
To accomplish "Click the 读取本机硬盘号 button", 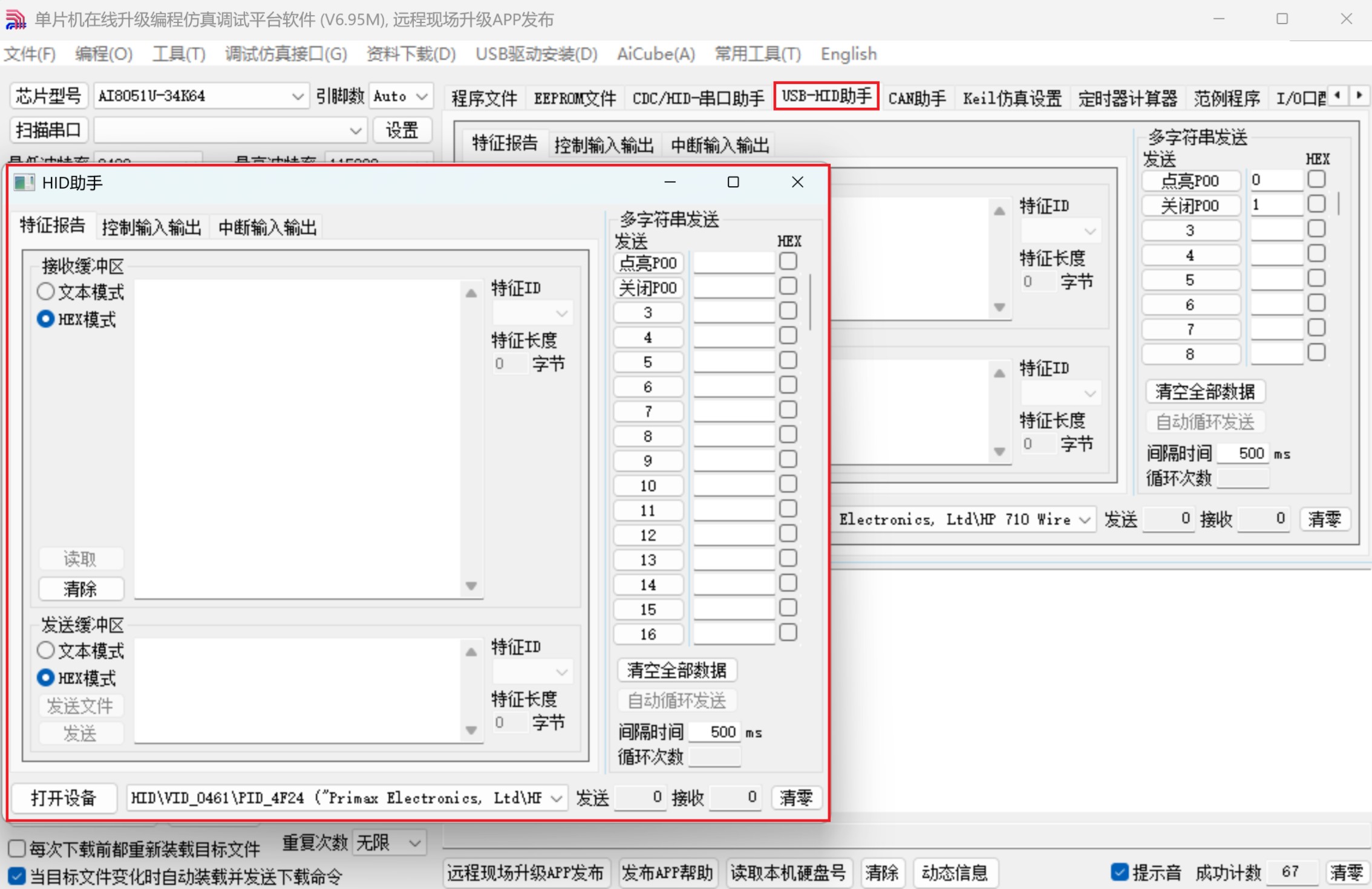I will [788, 872].
